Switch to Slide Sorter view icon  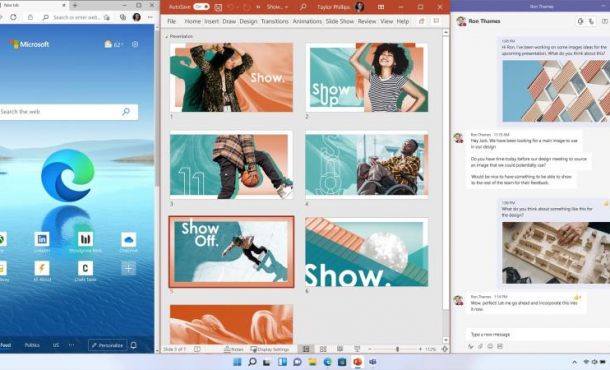tap(323, 349)
